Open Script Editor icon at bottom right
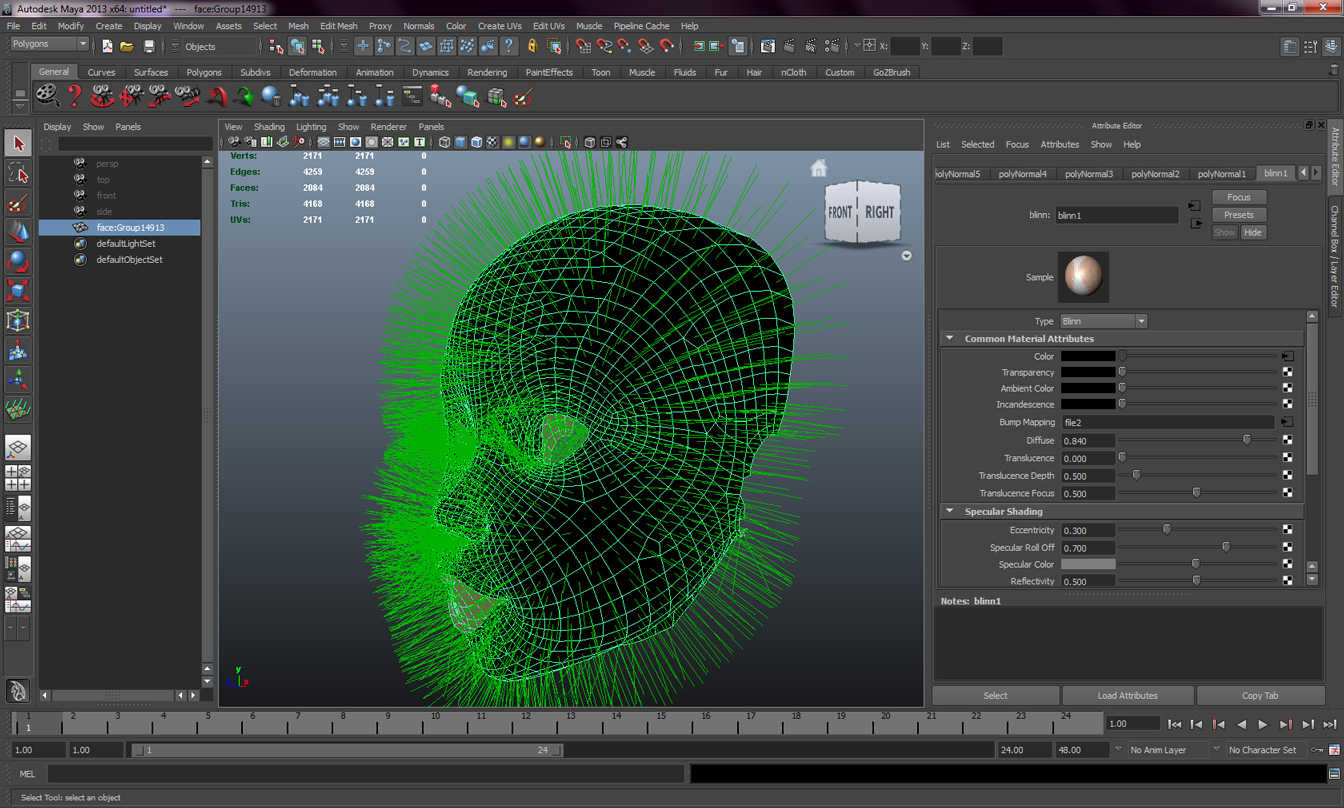Image resolution: width=1344 pixels, height=808 pixels. [x=1334, y=773]
